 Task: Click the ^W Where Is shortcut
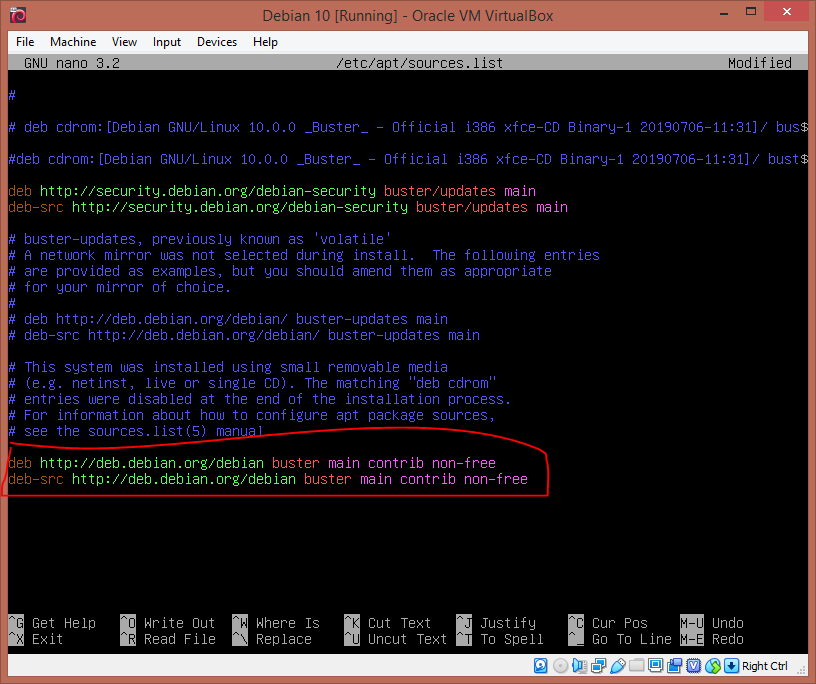tap(276, 623)
